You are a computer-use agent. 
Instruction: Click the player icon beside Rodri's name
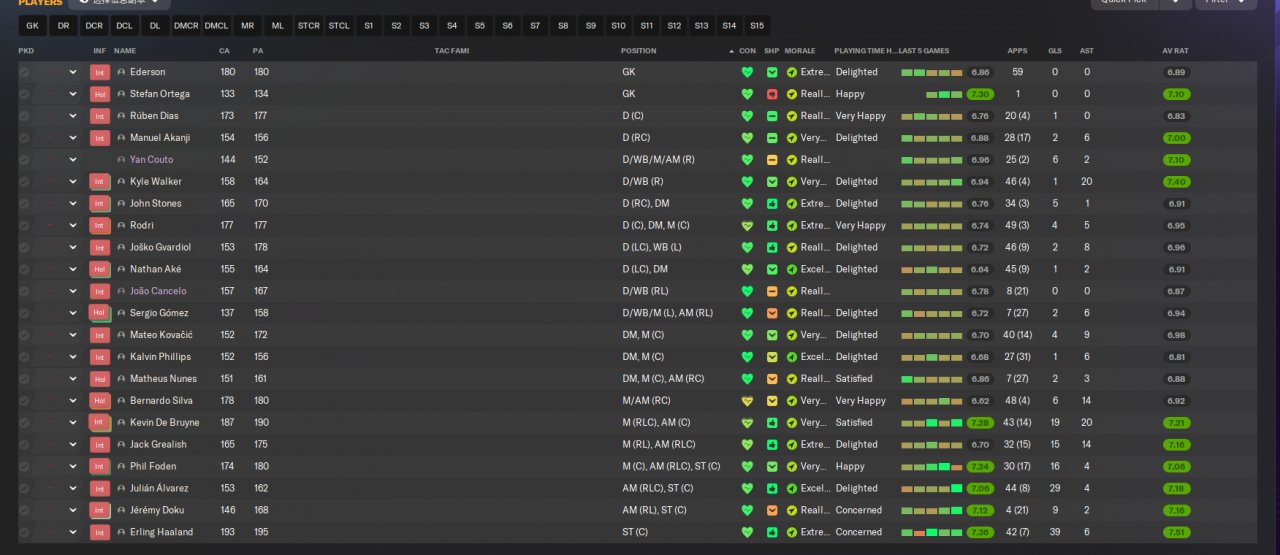point(122,226)
